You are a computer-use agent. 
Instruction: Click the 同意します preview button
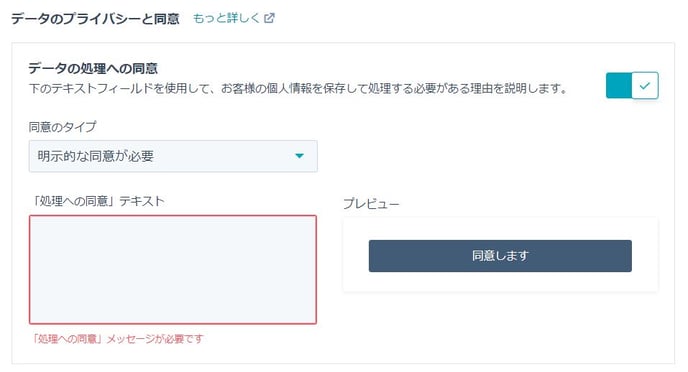point(500,256)
